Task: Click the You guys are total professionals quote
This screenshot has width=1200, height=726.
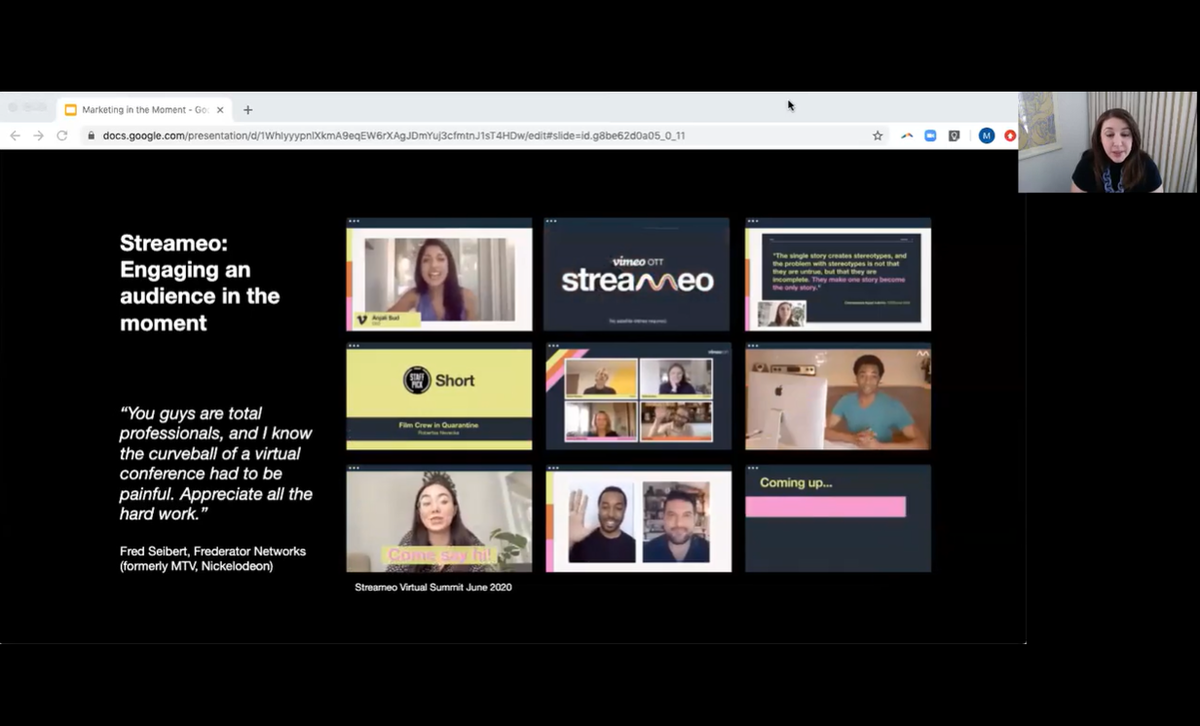Action: pyautogui.click(x=216, y=463)
